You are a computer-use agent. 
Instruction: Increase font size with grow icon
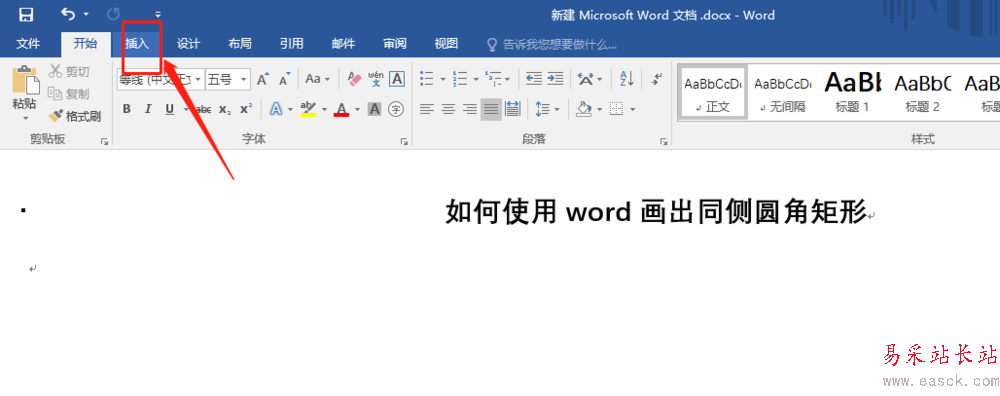point(263,79)
